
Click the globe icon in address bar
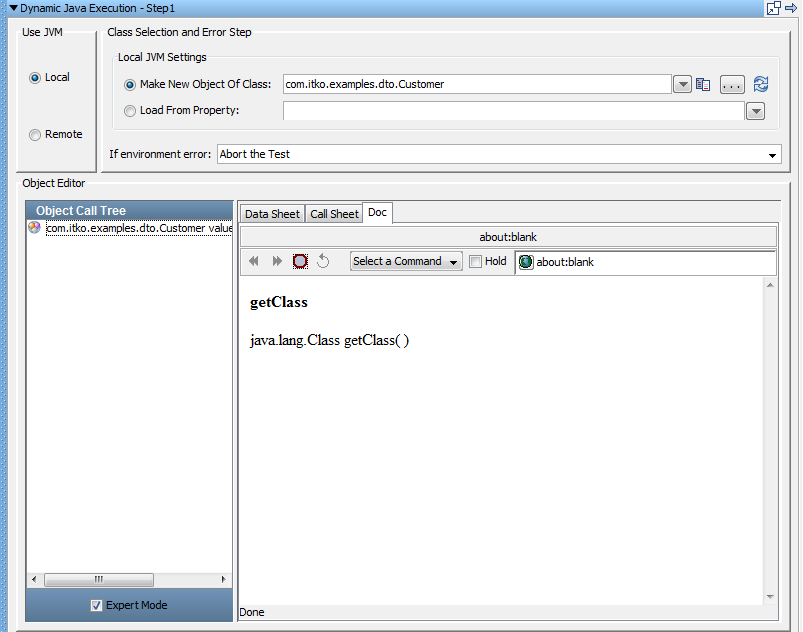click(x=526, y=262)
